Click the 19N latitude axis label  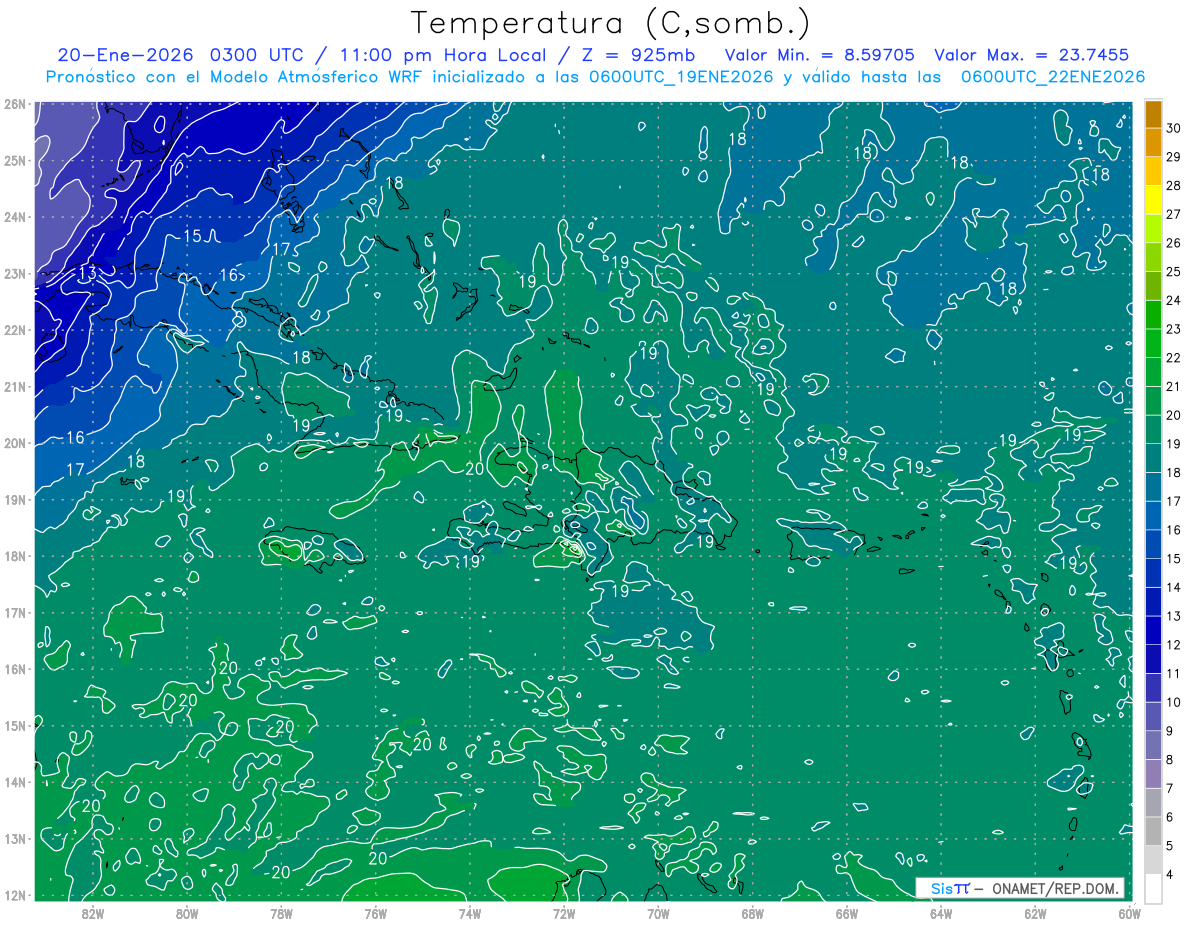[14, 499]
